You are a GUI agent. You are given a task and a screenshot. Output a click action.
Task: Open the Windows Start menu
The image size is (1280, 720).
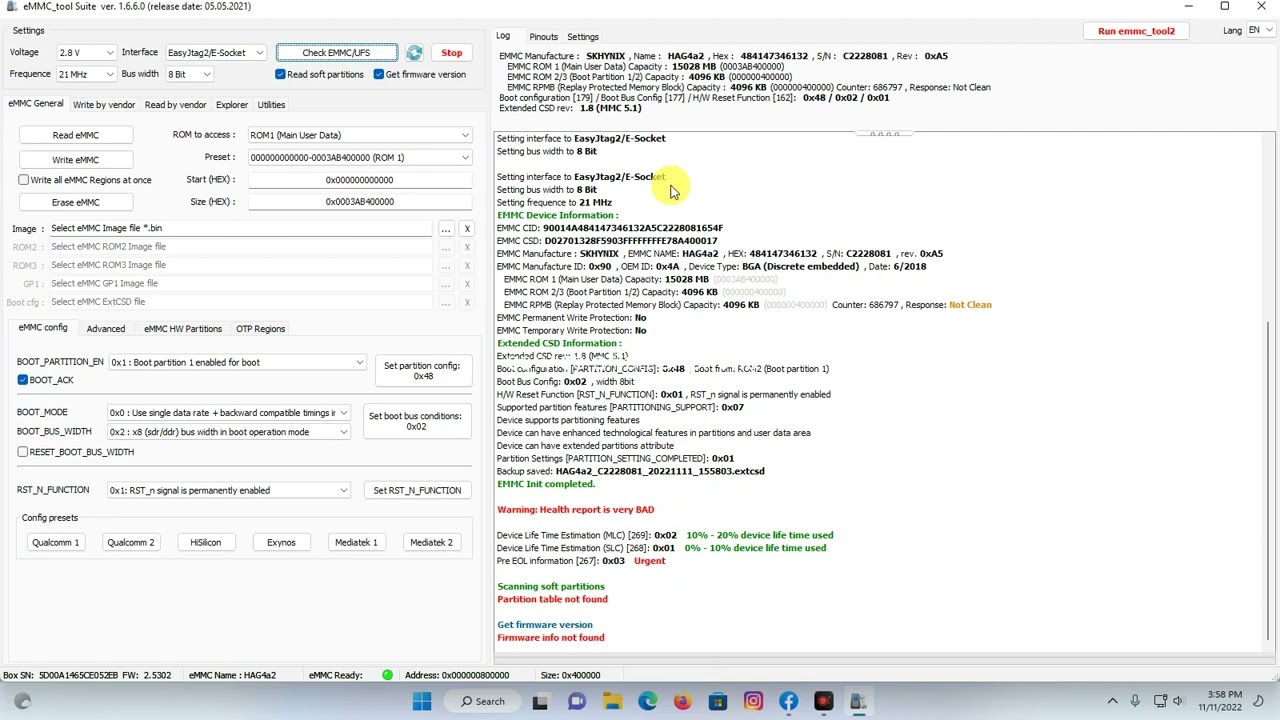point(422,701)
